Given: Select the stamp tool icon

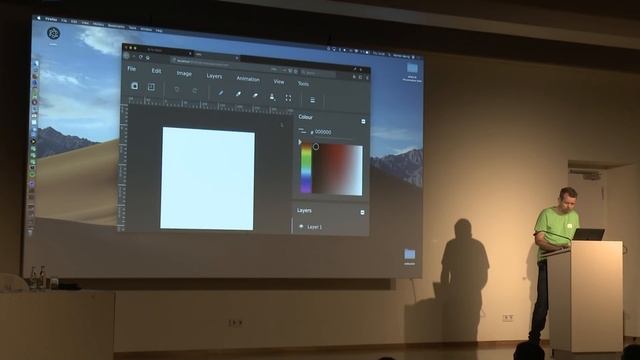Looking at the screenshot, I should [272, 97].
